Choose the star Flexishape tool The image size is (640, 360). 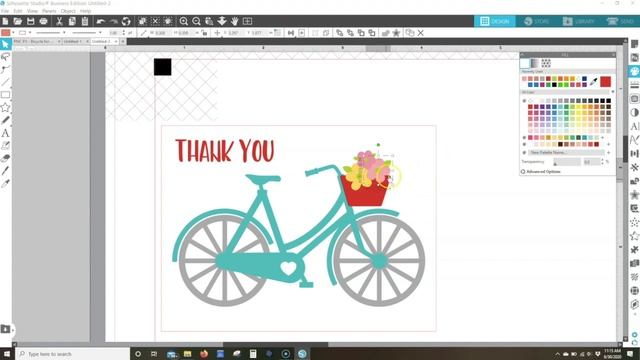5,108
